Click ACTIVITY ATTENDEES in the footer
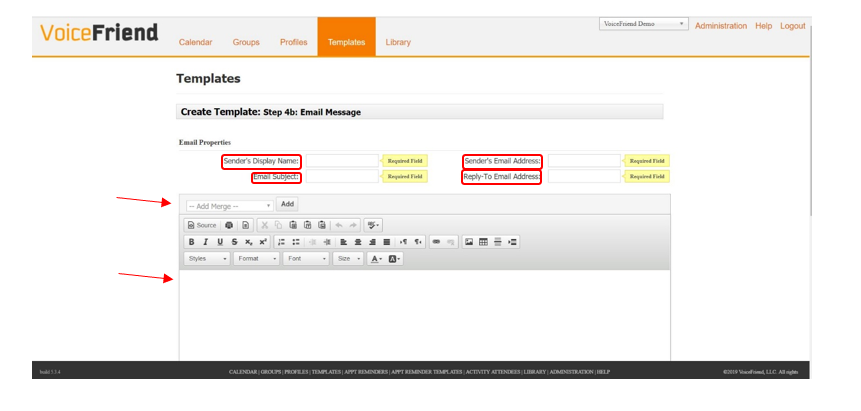The image size is (861, 411). [493, 372]
